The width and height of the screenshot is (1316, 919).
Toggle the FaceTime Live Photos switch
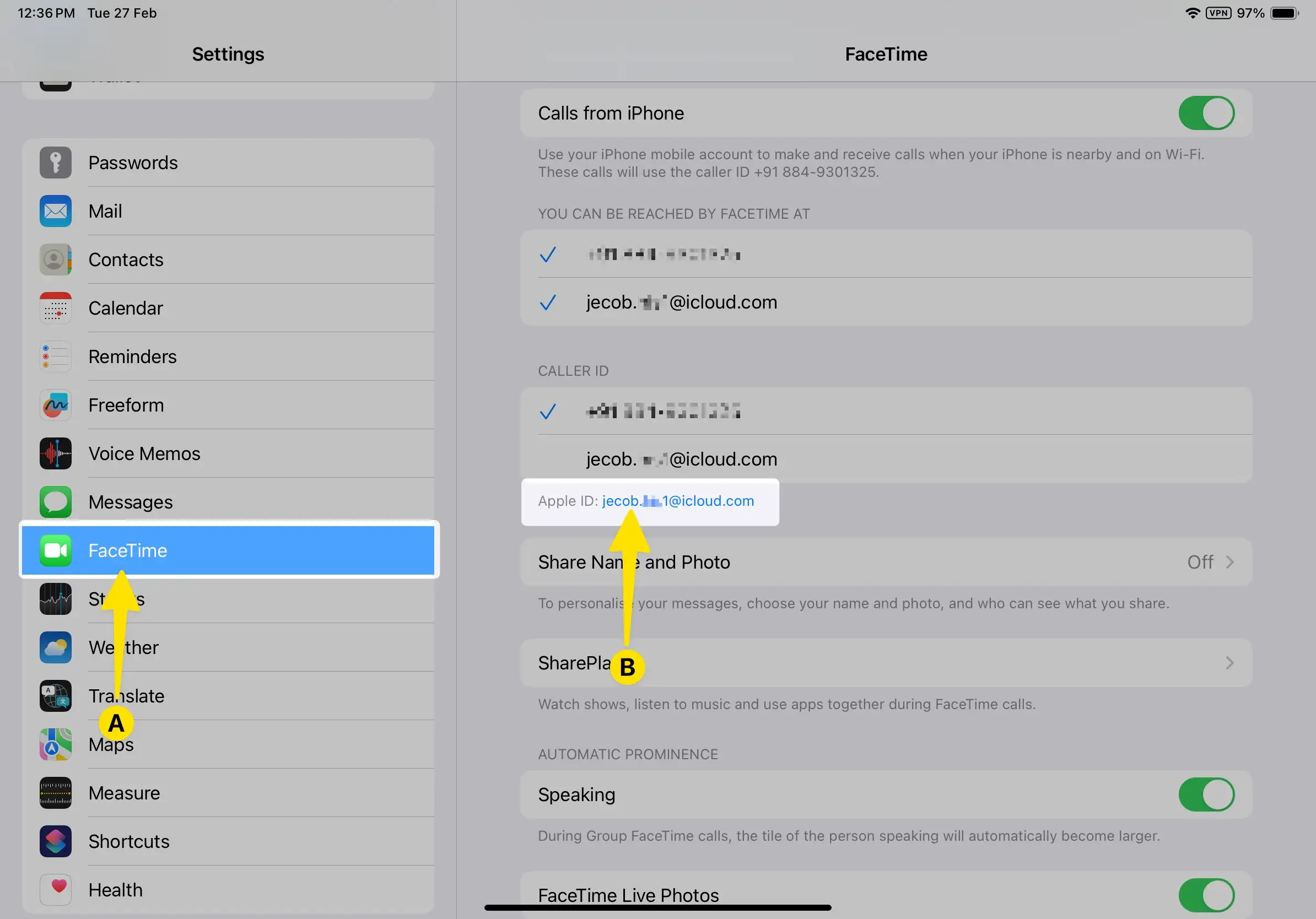1206,894
